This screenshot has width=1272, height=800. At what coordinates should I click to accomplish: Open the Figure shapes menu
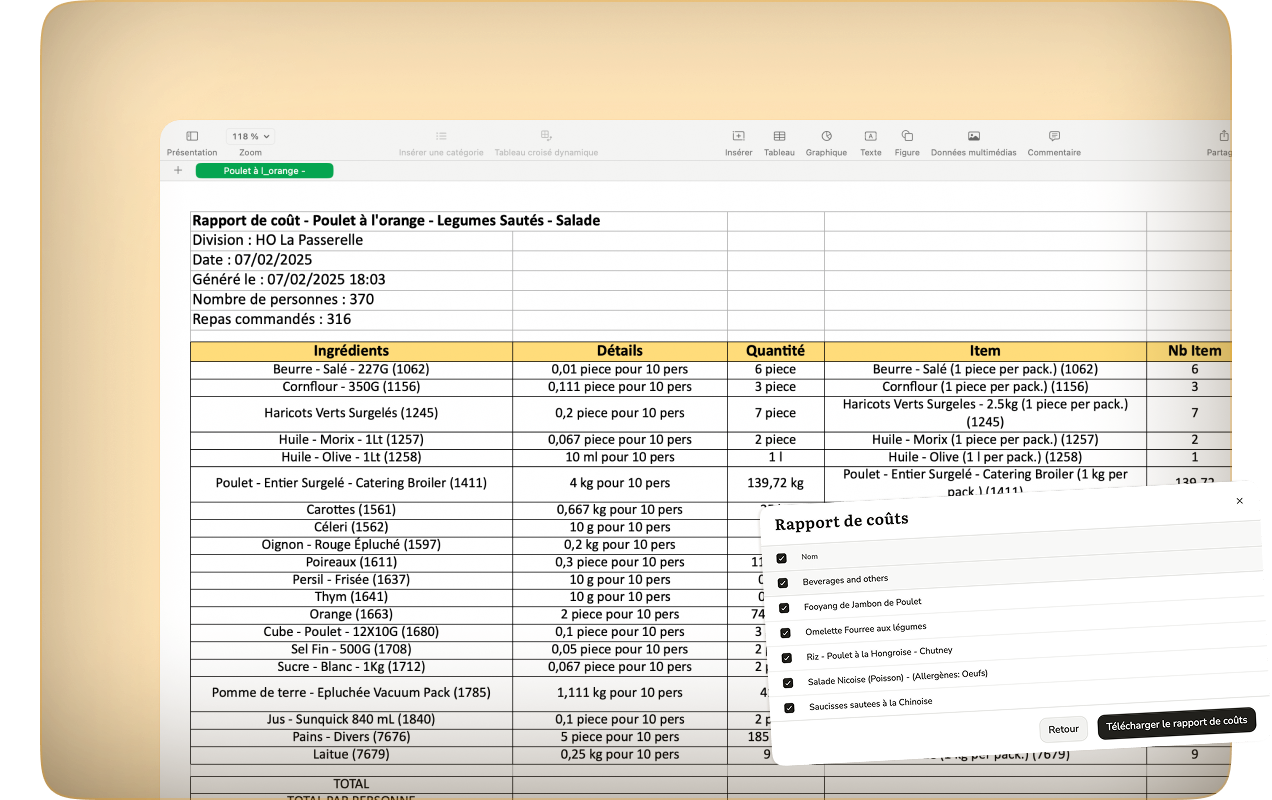[x=907, y=136]
